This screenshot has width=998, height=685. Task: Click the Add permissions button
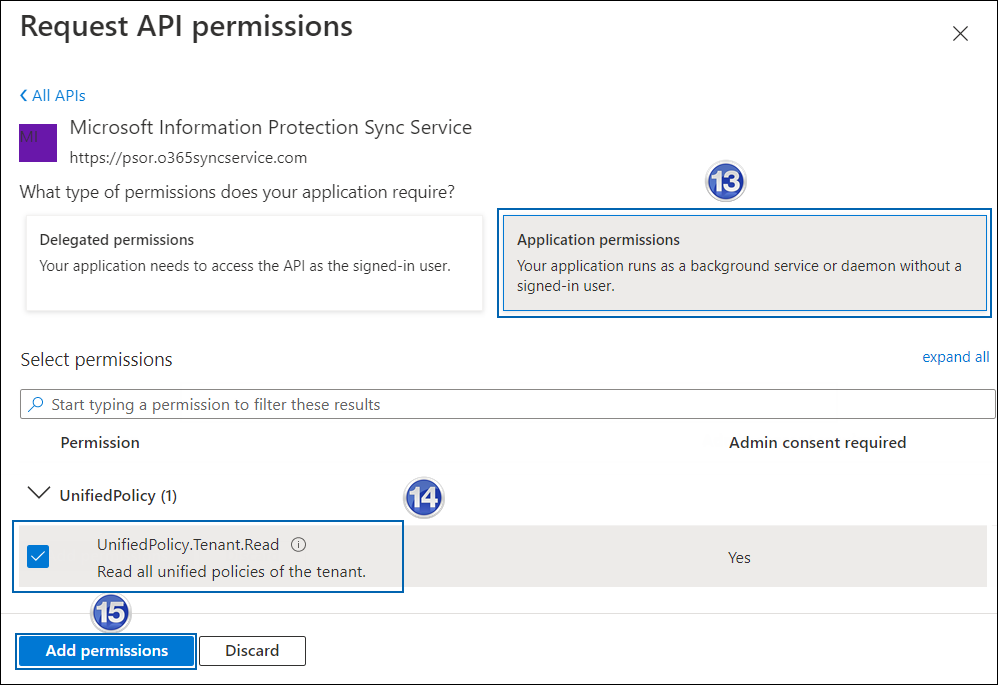point(105,651)
